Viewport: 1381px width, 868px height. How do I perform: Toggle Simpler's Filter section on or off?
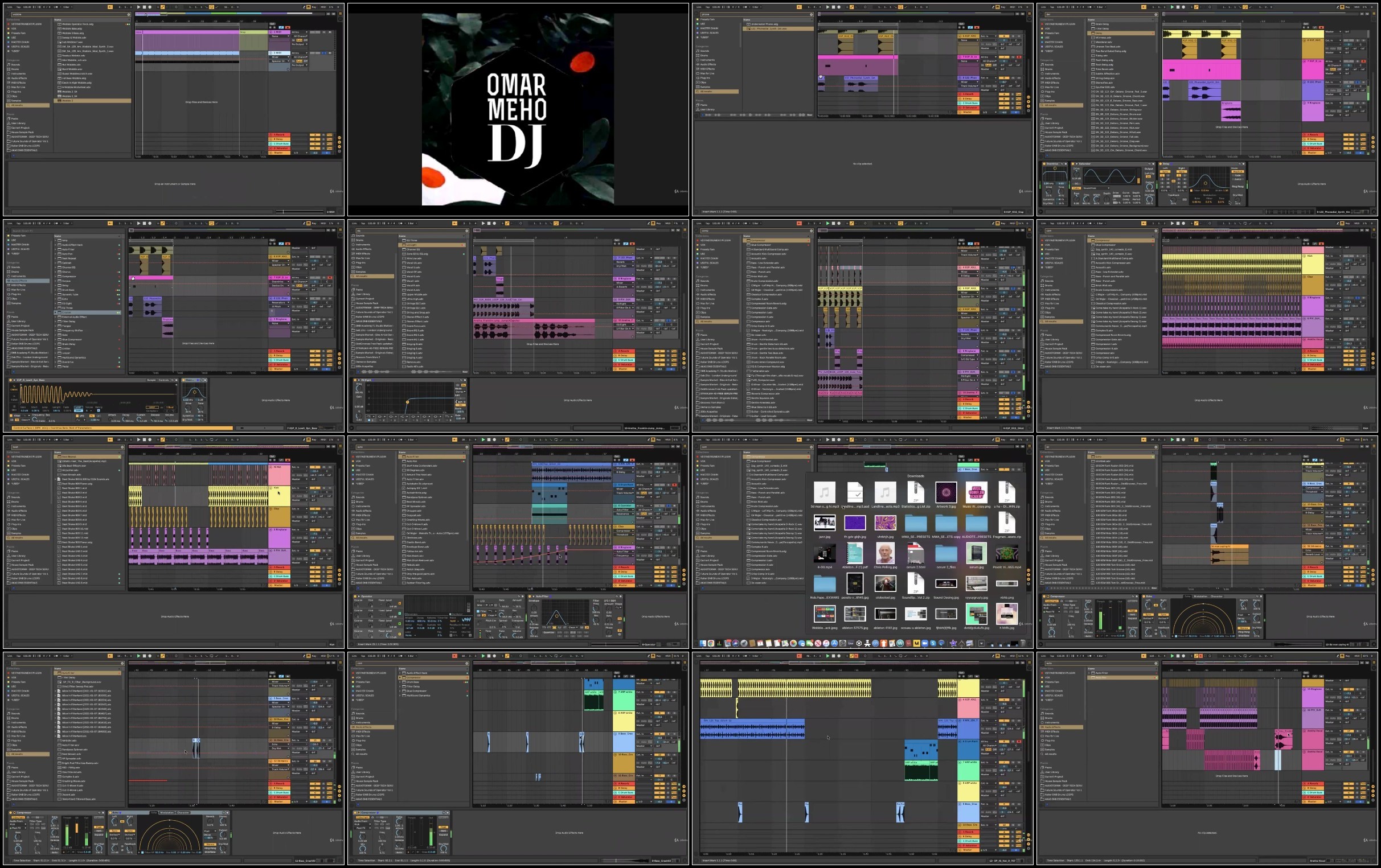11,416
